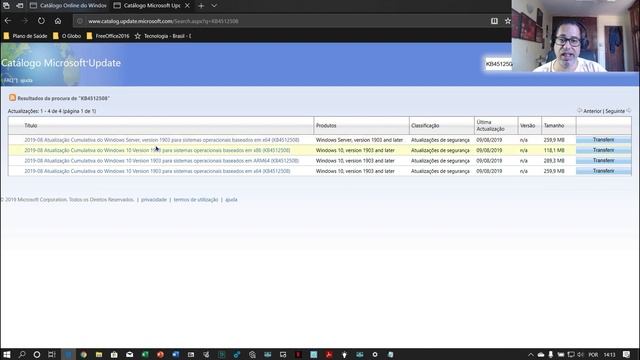This screenshot has width=640, height=360.
Task: Open Adobe Acrobat from the taskbar
Action: click(329, 355)
